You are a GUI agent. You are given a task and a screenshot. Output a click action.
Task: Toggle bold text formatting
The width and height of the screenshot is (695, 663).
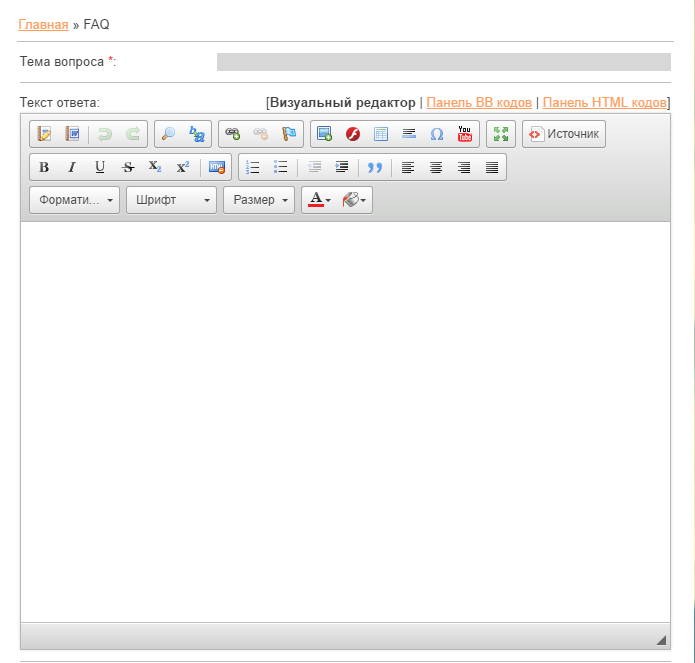(x=44, y=167)
